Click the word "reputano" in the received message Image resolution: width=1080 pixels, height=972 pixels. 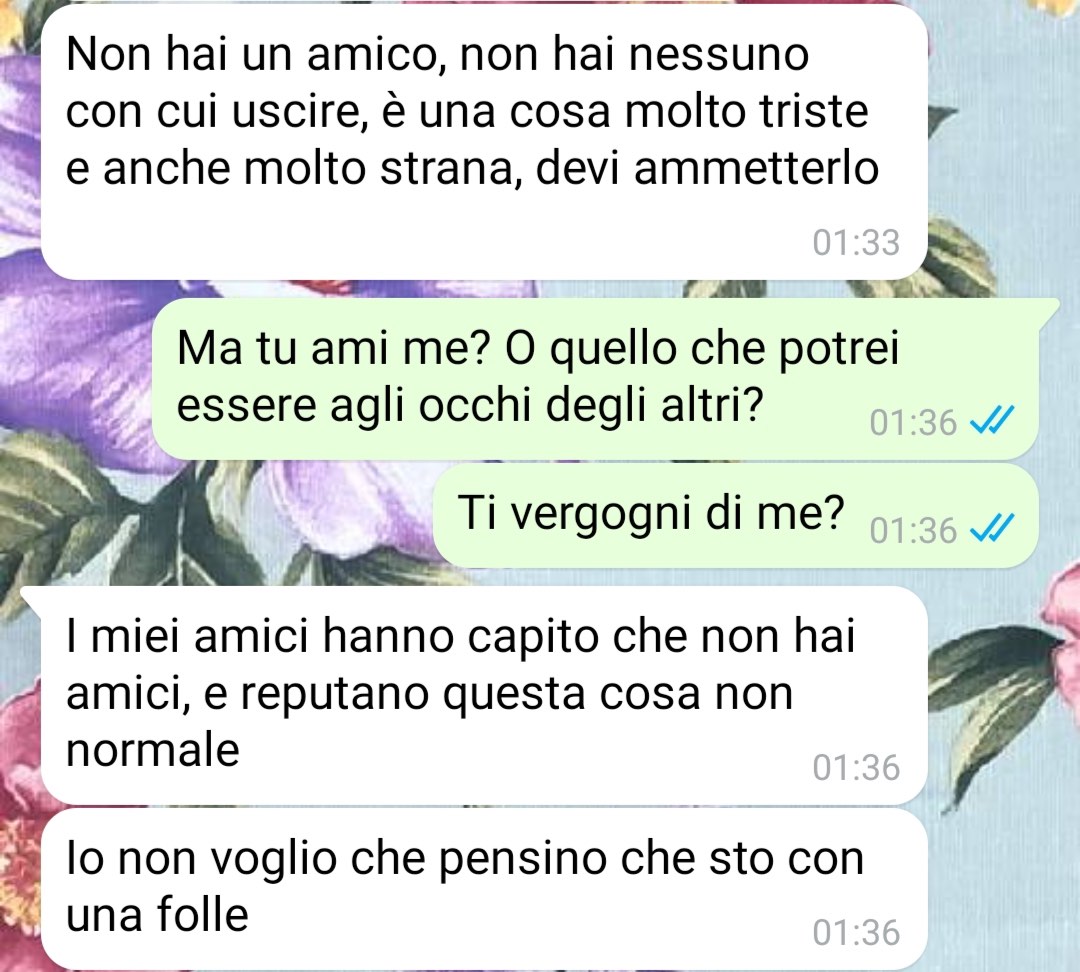click(x=334, y=694)
